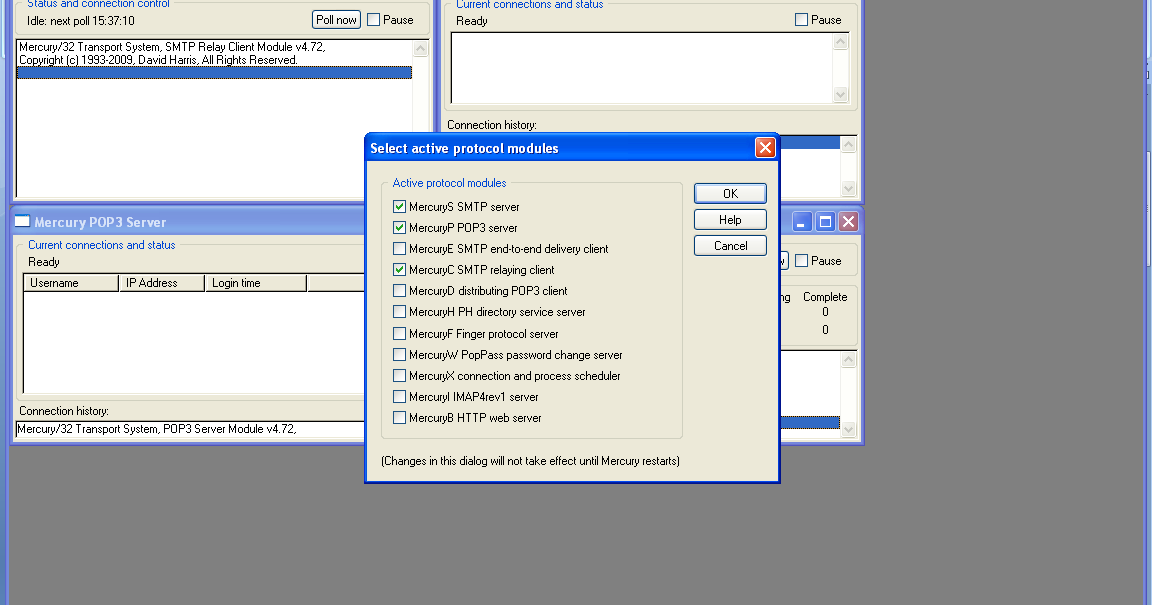Click the Poll now button
Viewport: 1152px width, 605px height.
tap(336, 20)
